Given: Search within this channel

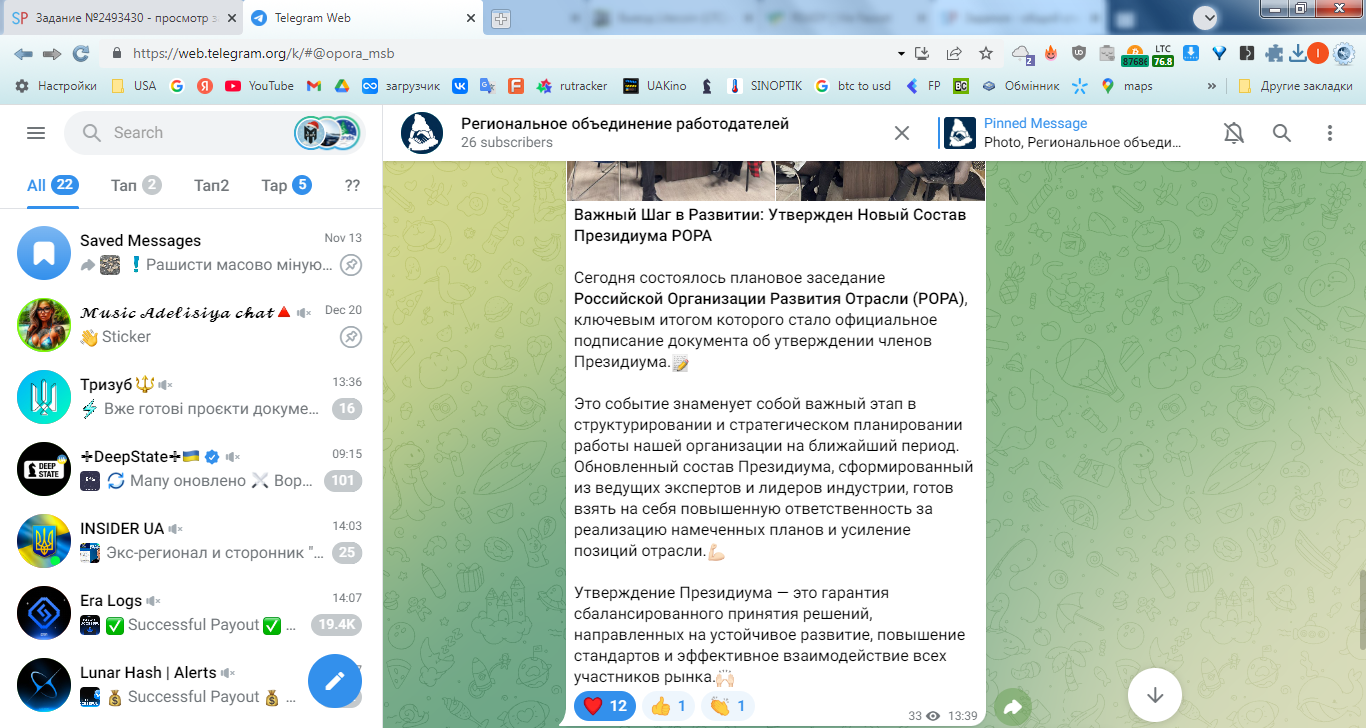Looking at the screenshot, I should [x=1282, y=133].
